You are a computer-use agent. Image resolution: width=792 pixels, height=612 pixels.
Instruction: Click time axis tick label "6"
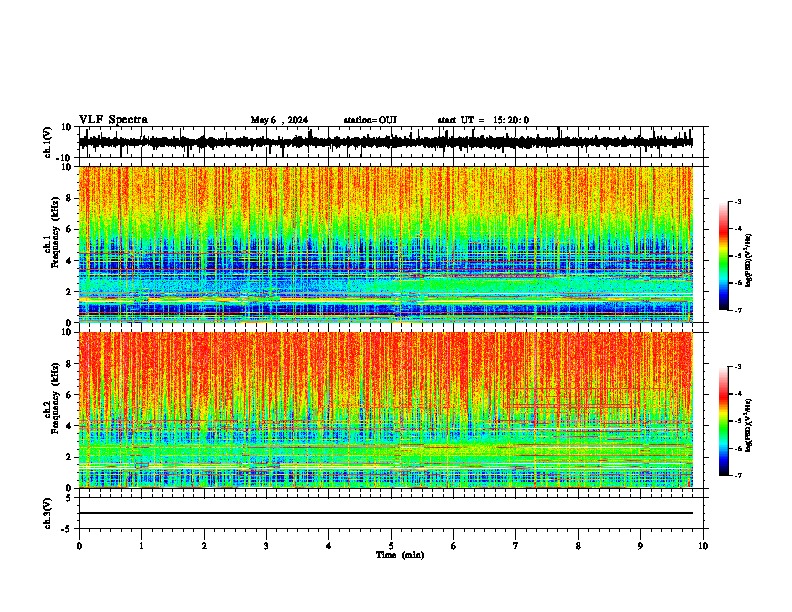click(453, 546)
